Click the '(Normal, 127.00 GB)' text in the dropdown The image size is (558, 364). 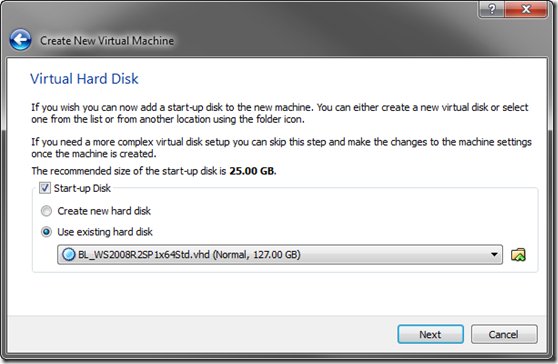coord(257,255)
